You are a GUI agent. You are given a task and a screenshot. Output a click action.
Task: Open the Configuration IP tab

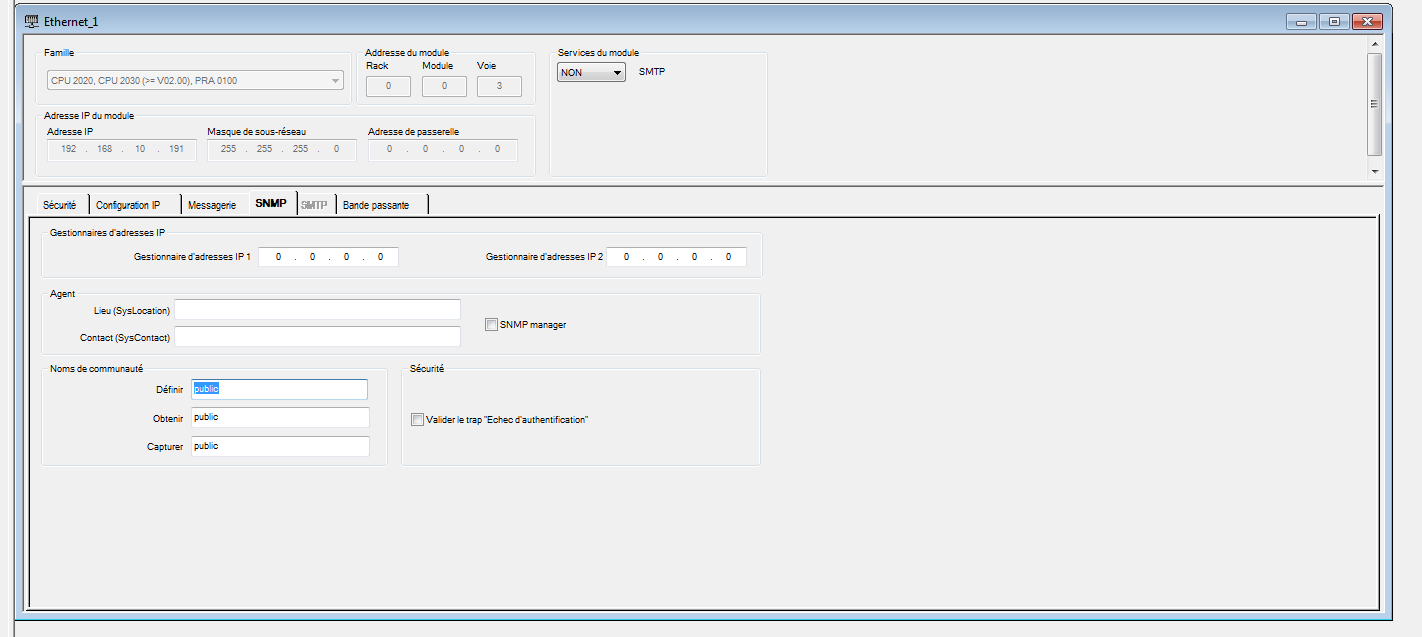tap(128, 204)
